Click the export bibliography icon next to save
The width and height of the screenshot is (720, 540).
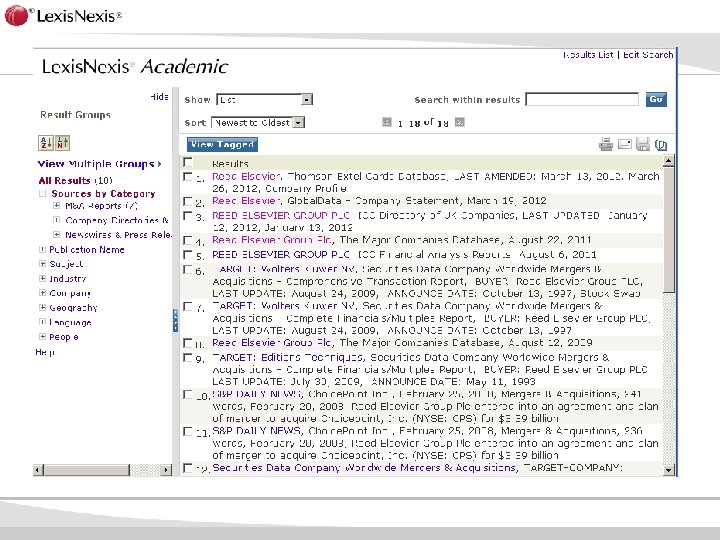[x=661, y=145]
